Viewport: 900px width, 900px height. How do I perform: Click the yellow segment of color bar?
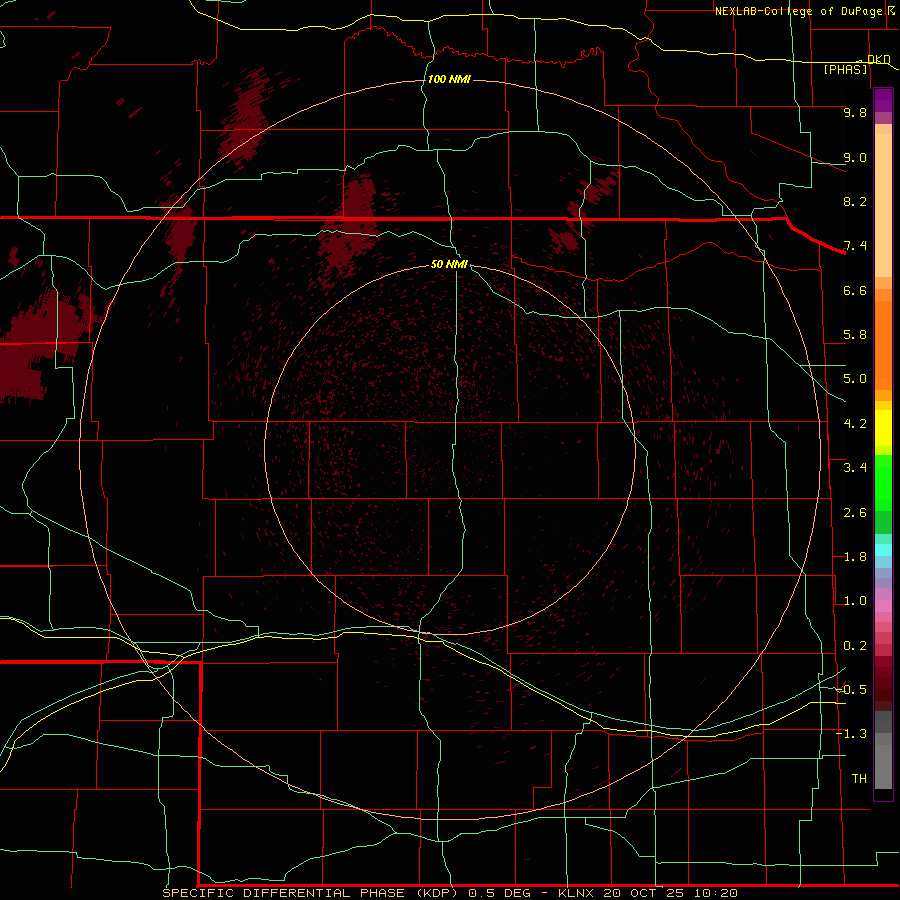(x=883, y=428)
